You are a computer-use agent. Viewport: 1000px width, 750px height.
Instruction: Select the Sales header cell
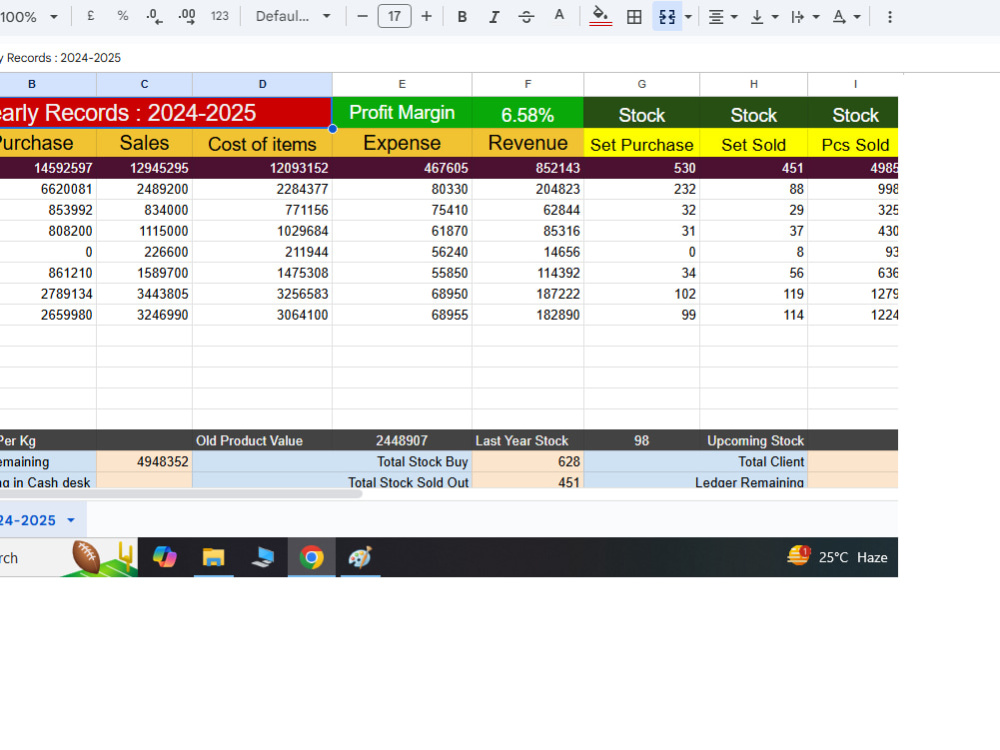pos(144,143)
